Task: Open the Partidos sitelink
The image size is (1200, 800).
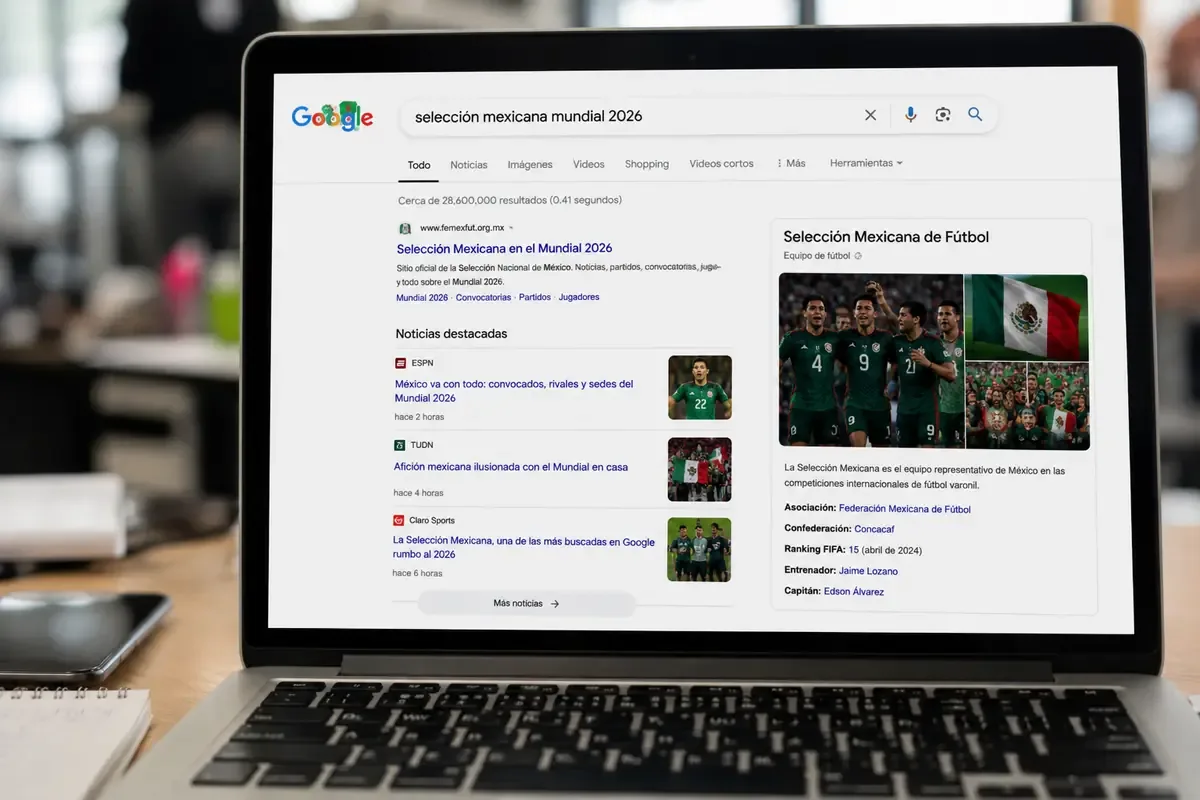Action: click(535, 297)
